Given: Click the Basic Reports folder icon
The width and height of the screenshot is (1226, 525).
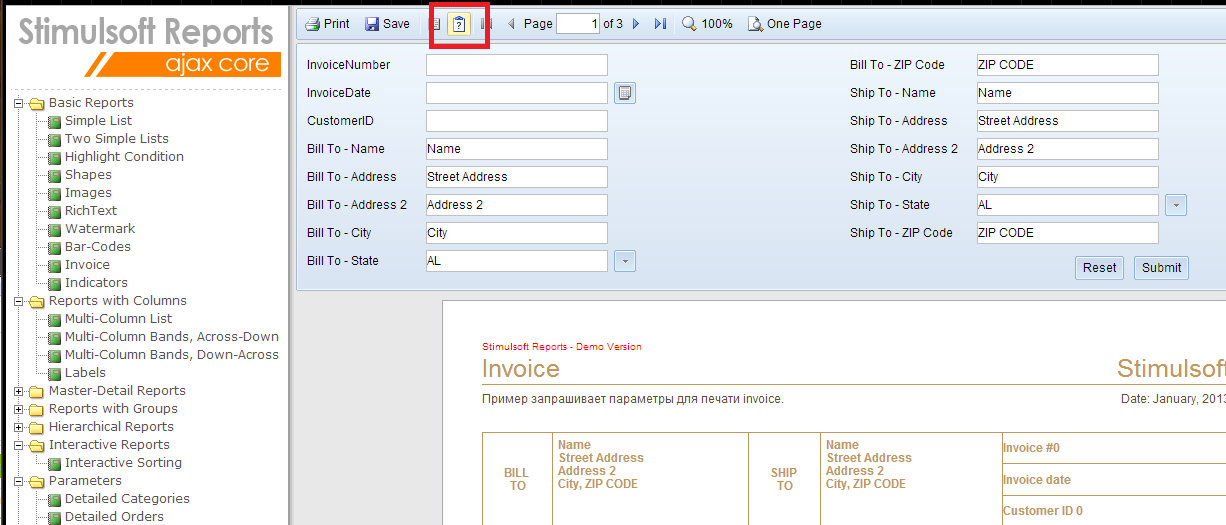Looking at the screenshot, I should click(x=37, y=103).
